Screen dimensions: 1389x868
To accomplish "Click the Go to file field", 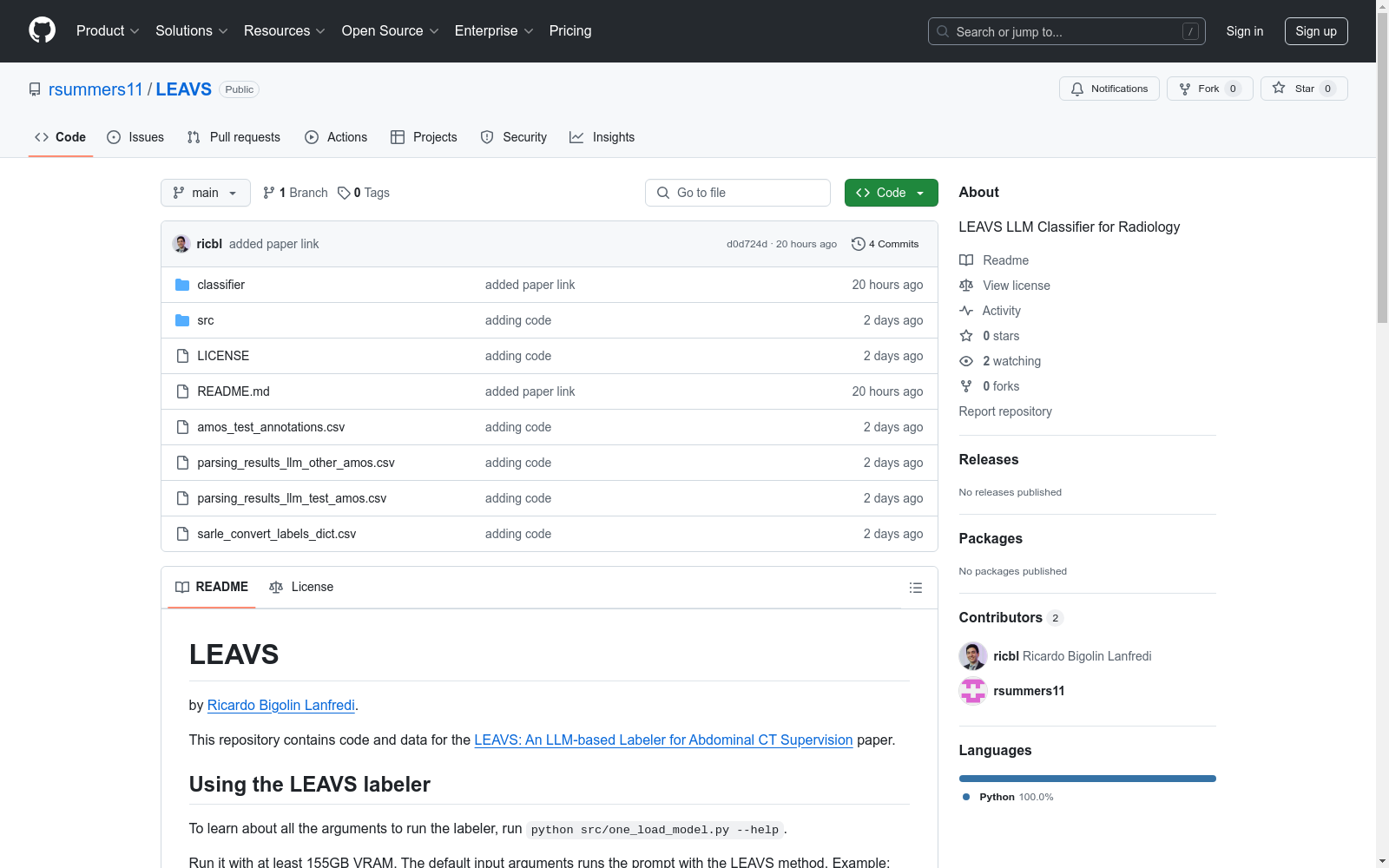I will click(x=738, y=193).
